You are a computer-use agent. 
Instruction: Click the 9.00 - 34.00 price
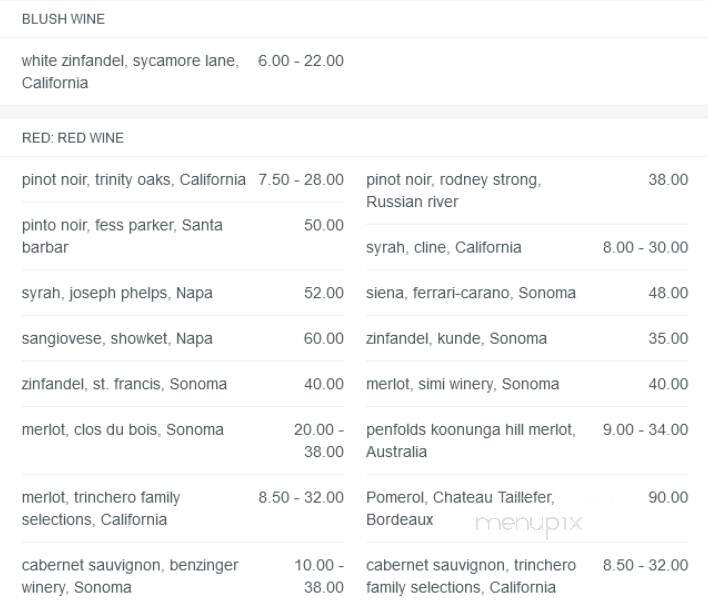coord(645,430)
